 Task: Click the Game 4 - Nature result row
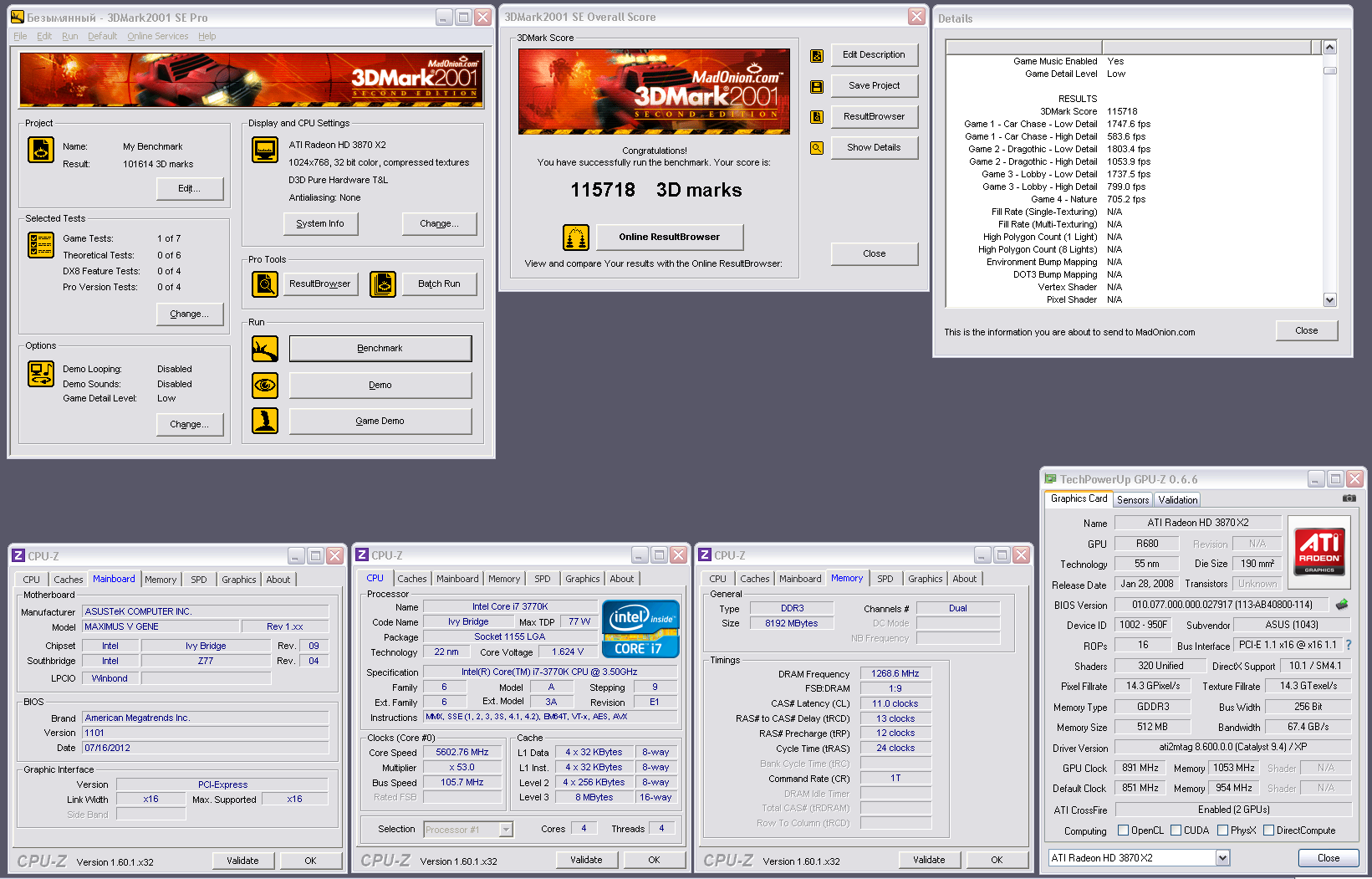[1088, 200]
